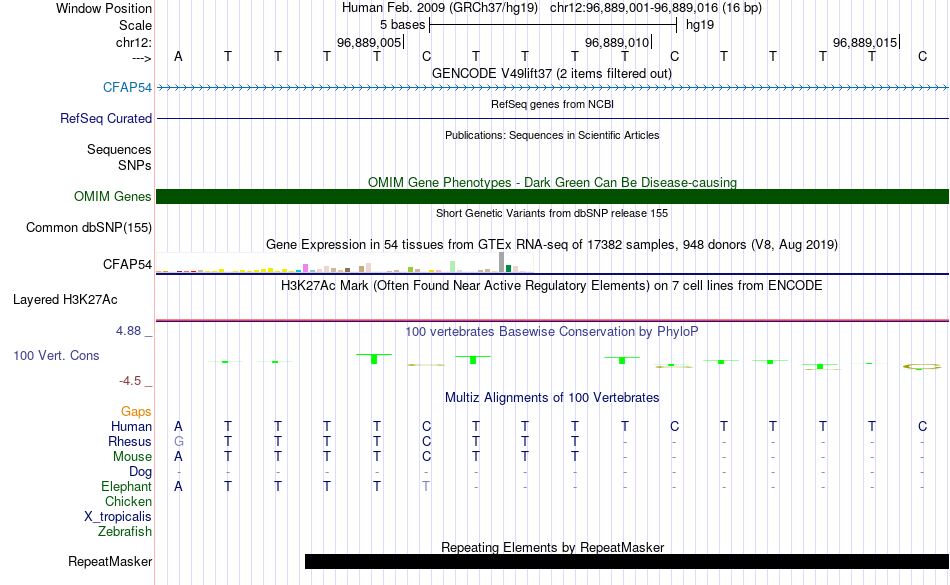Click the RepeatMasker track label

click(x=110, y=561)
